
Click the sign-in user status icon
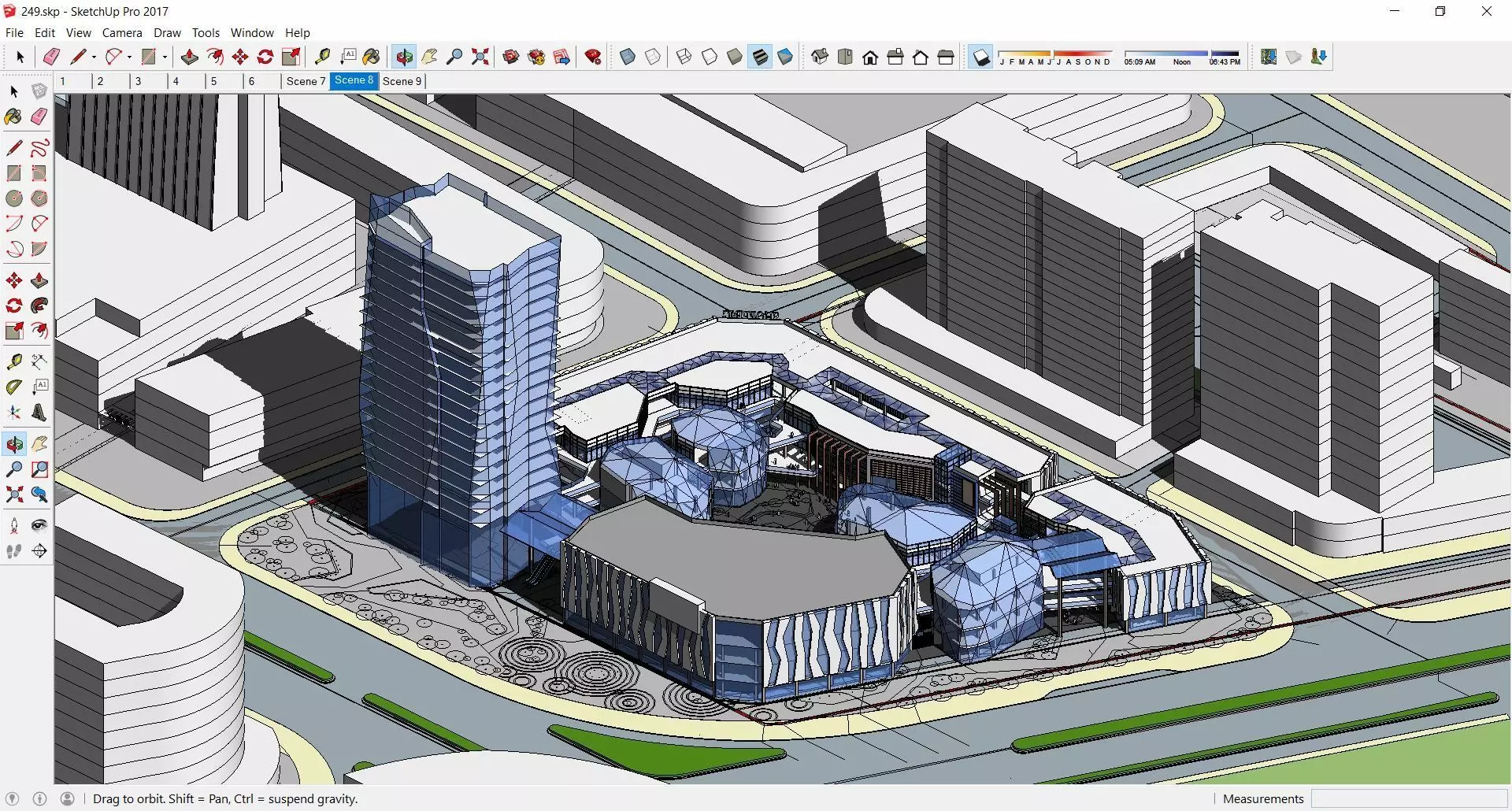pyautogui.click(x=68, y=798)
